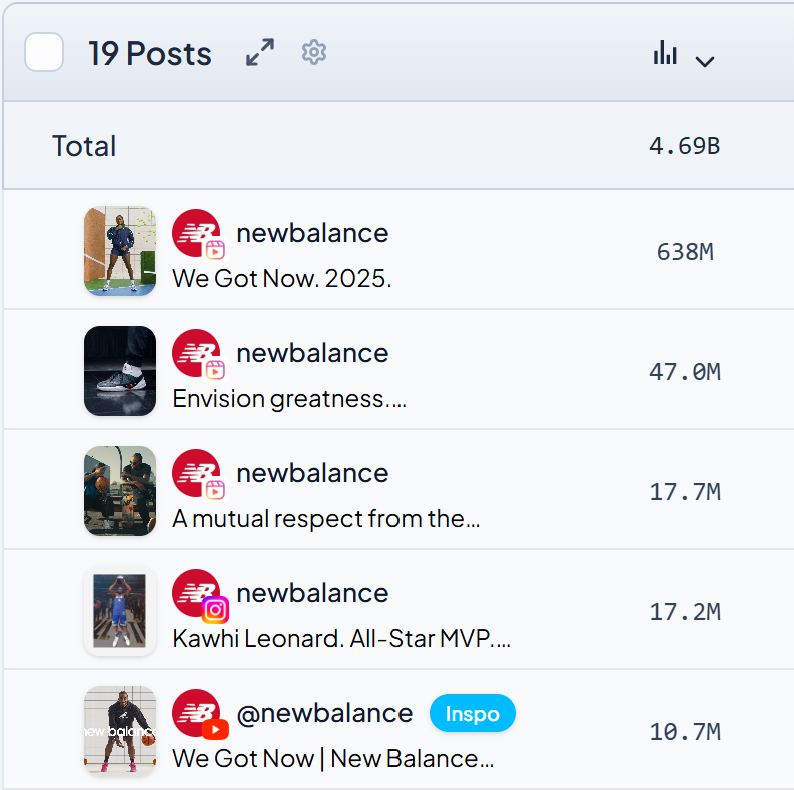Click the Total row label
The height and width of the screenshot is (790, 794).
click(x=84, y=146)
